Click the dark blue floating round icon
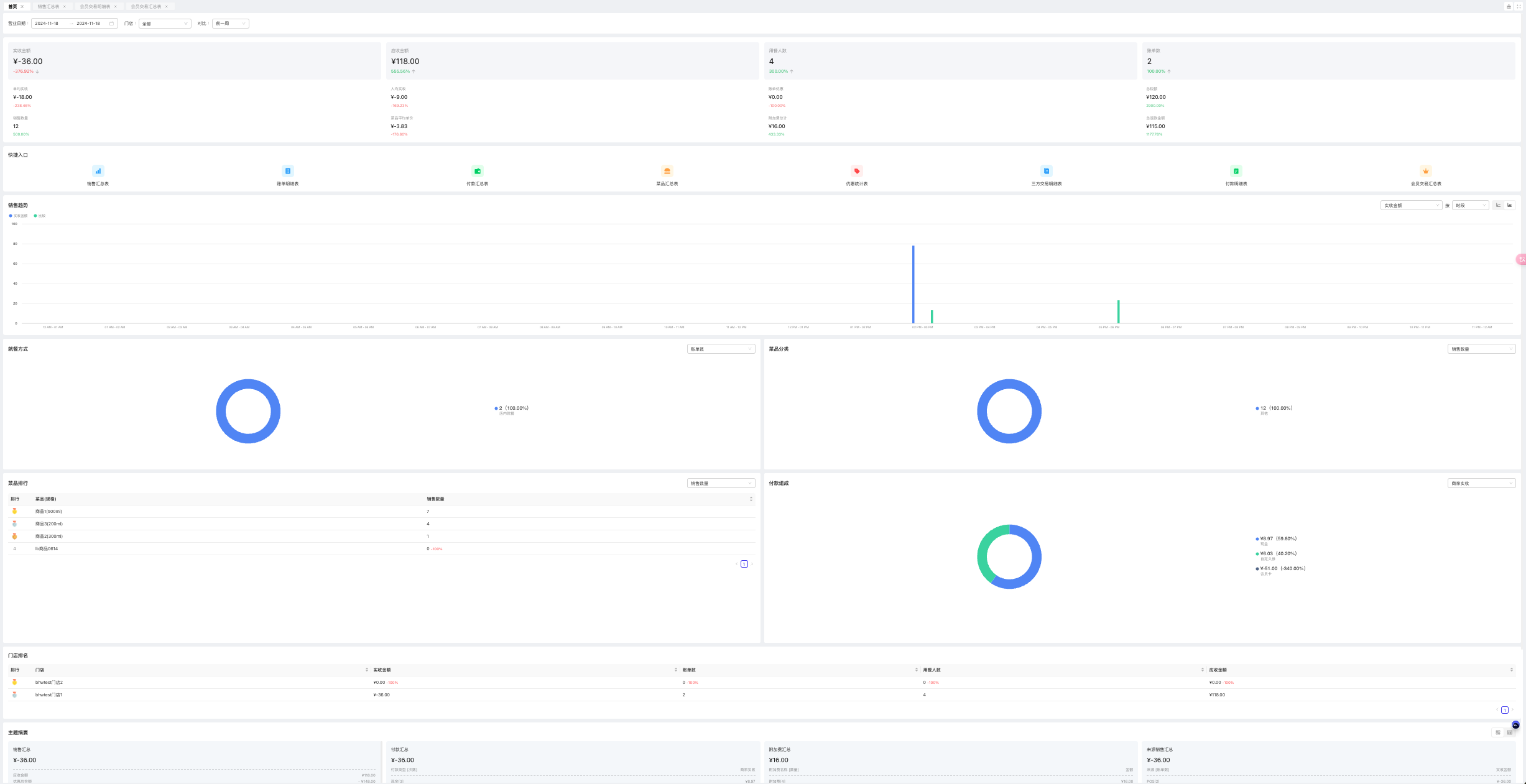 click(1515, 725)
